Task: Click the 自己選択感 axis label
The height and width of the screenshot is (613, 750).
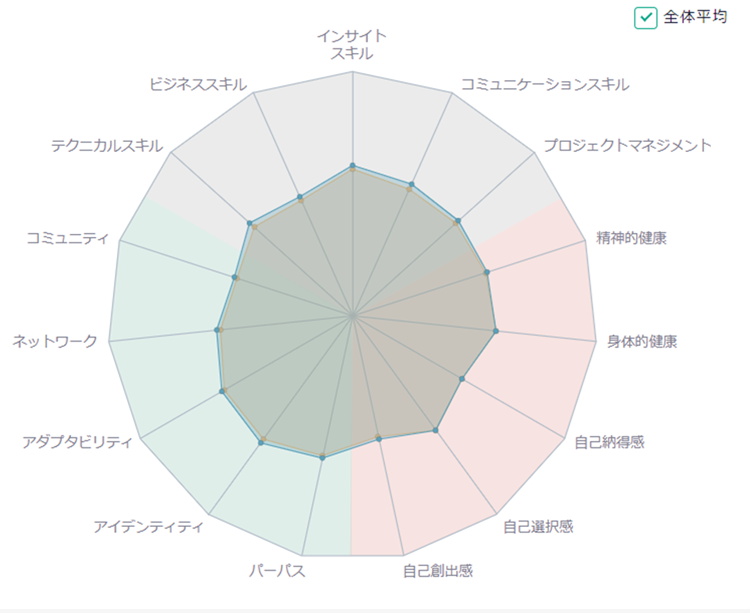Action: click(x=538, y=527)
